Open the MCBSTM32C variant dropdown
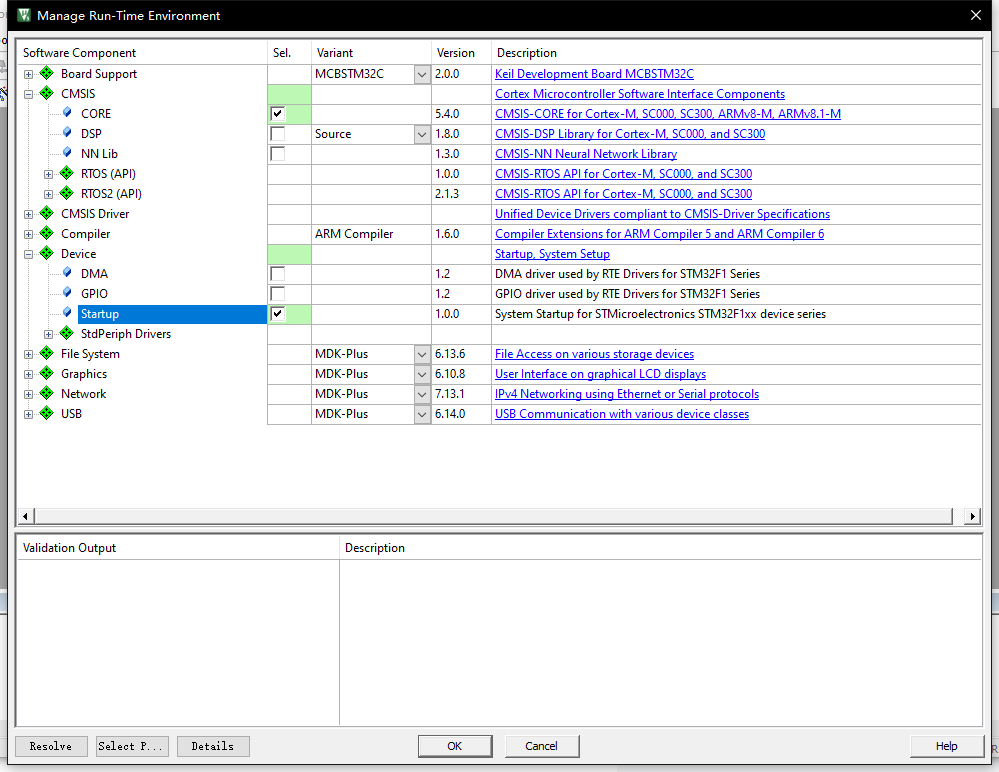Image resolution: width=999 pixels, height=772 pixels. click(x=422, y=75)
